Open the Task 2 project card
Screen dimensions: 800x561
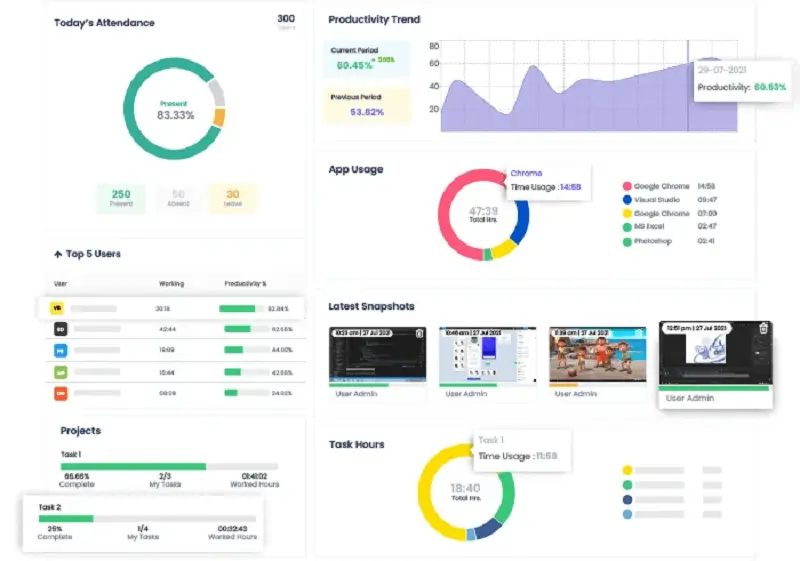click(146, 521)
